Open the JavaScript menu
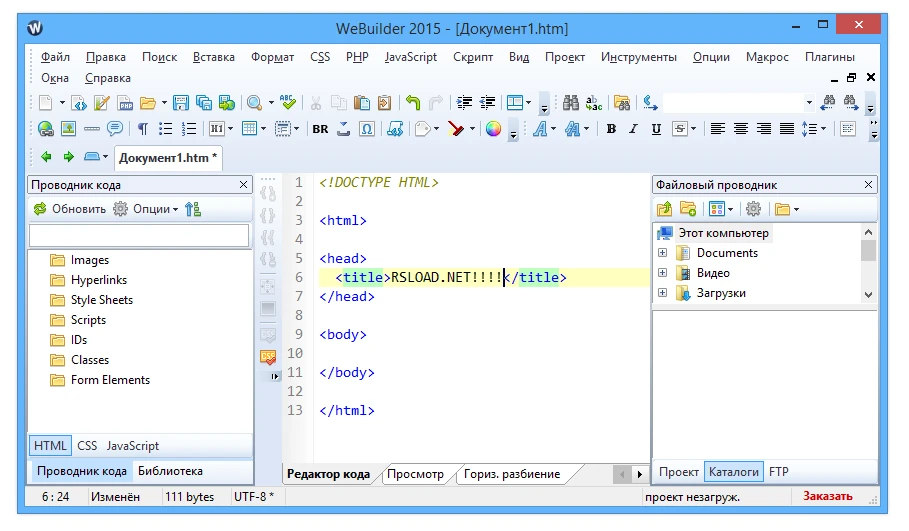Viewport: 909px width, 531px height. coord(411,57)
